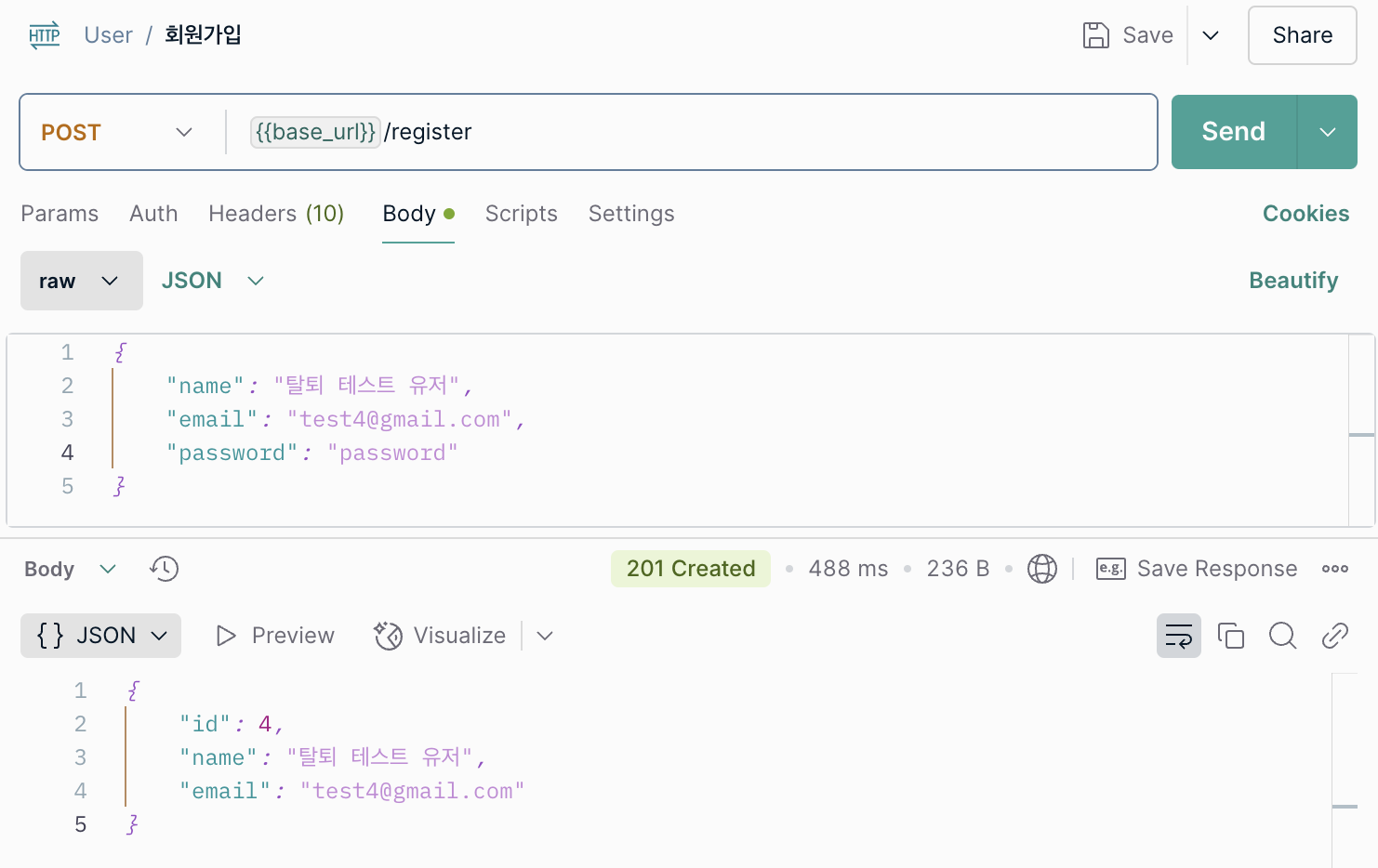Click the 236 B response size
The image size is (1378, 868).
[958, 569]
